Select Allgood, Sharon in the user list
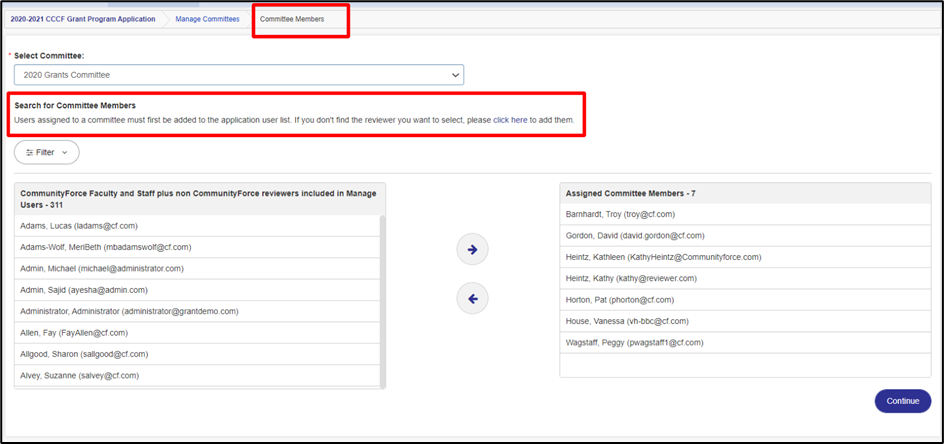The image size is (944, 444). pos(197,354)
